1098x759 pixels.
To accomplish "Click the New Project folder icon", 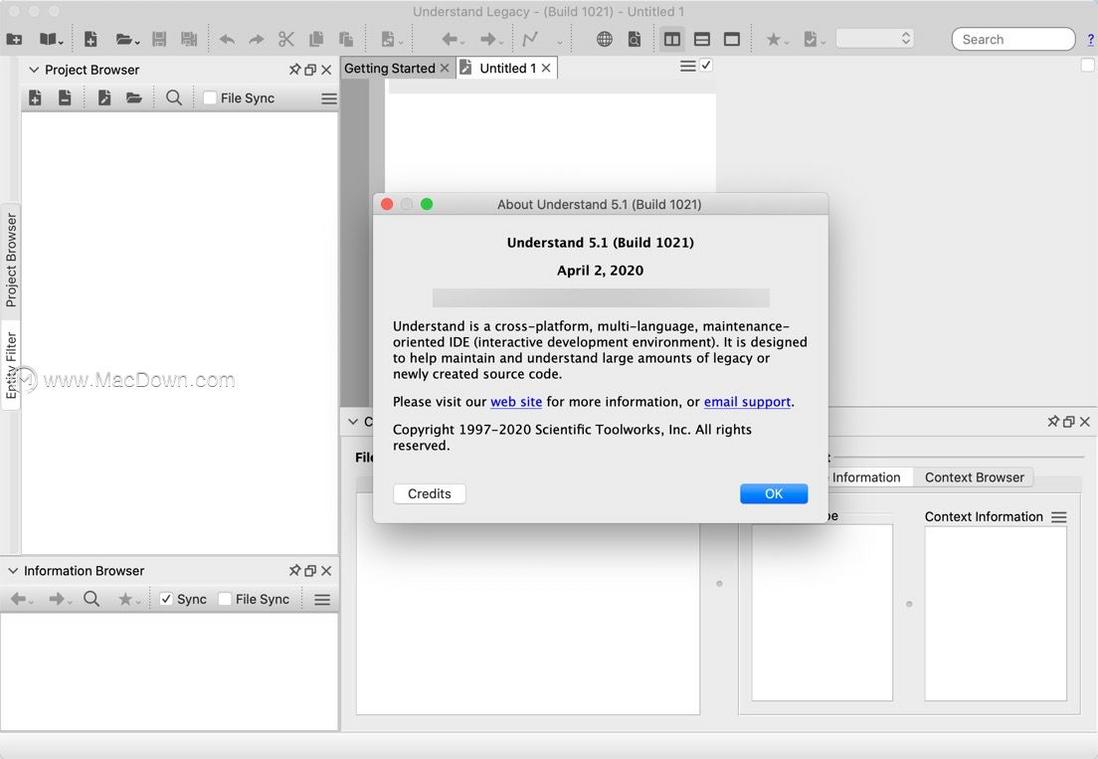I will (14, 39).
